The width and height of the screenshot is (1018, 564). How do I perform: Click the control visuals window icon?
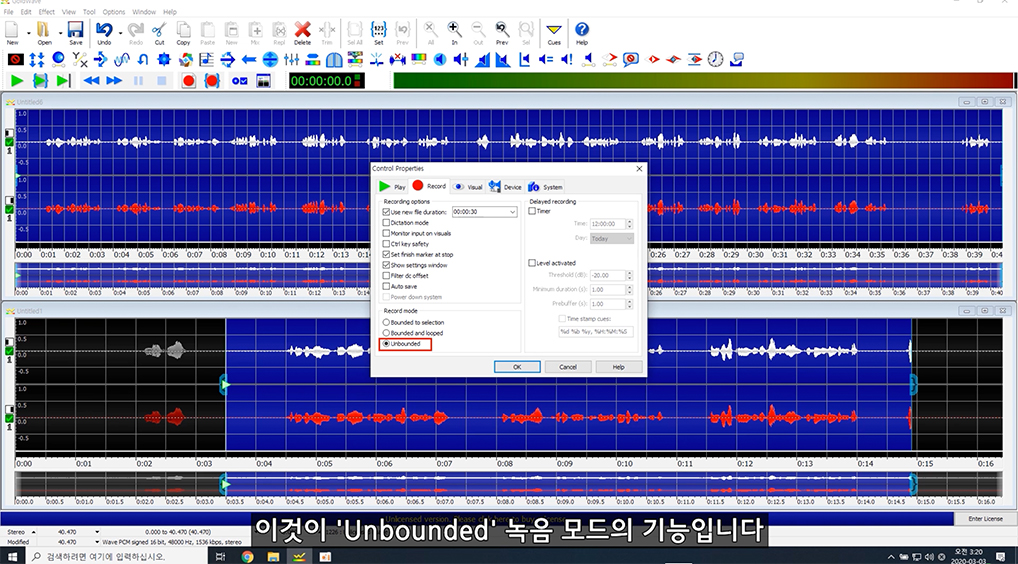tap(263, 81)
